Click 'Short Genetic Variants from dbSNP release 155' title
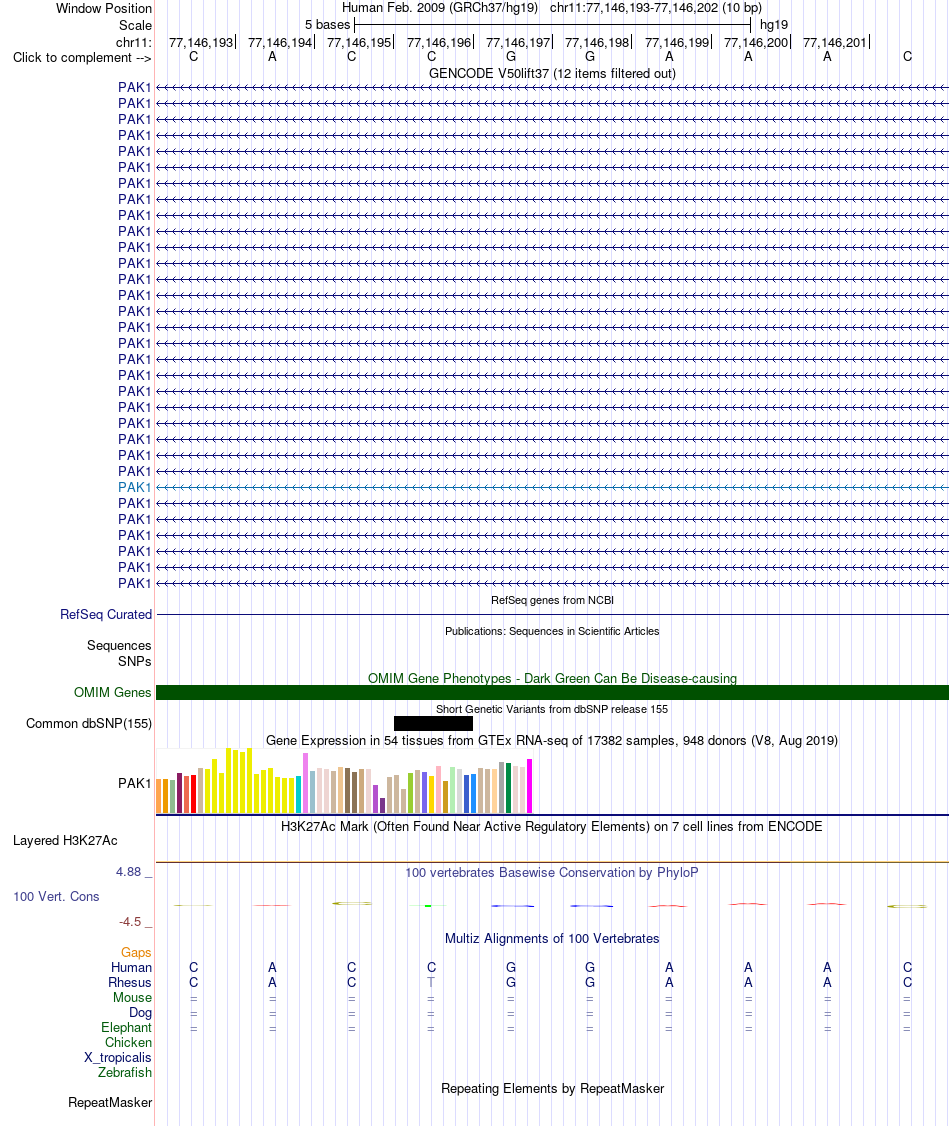Image resolution: width=950 pixels, height=1126 pixels. click(552, 709)
